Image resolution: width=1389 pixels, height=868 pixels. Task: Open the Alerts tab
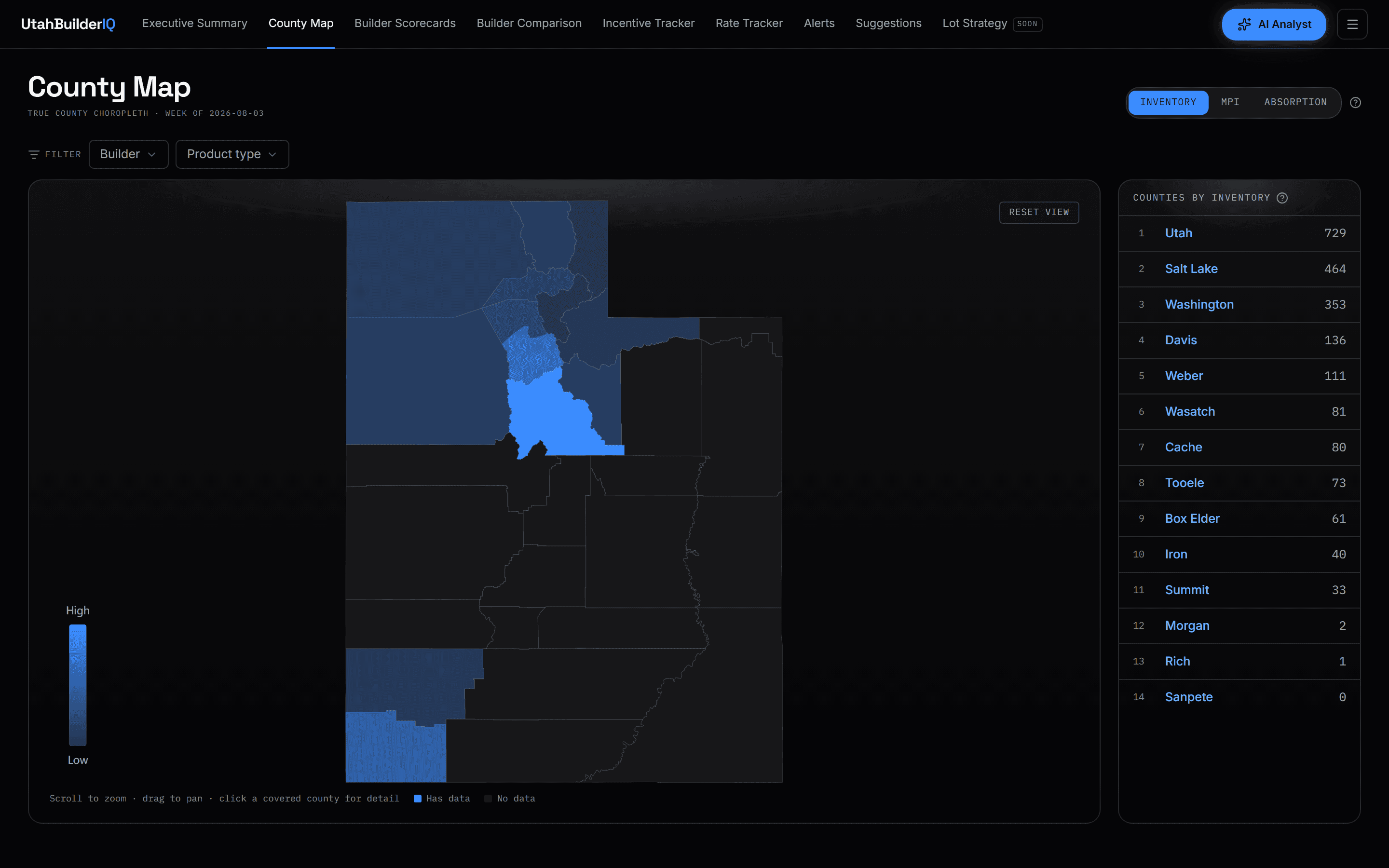tap(818, 24)
